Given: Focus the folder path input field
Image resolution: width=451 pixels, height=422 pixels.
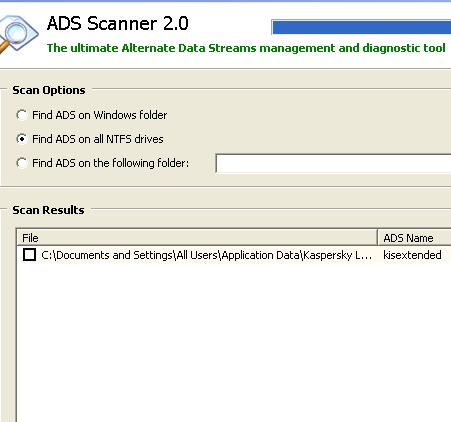Looking at the screenshot, I should tap(333, 163).
